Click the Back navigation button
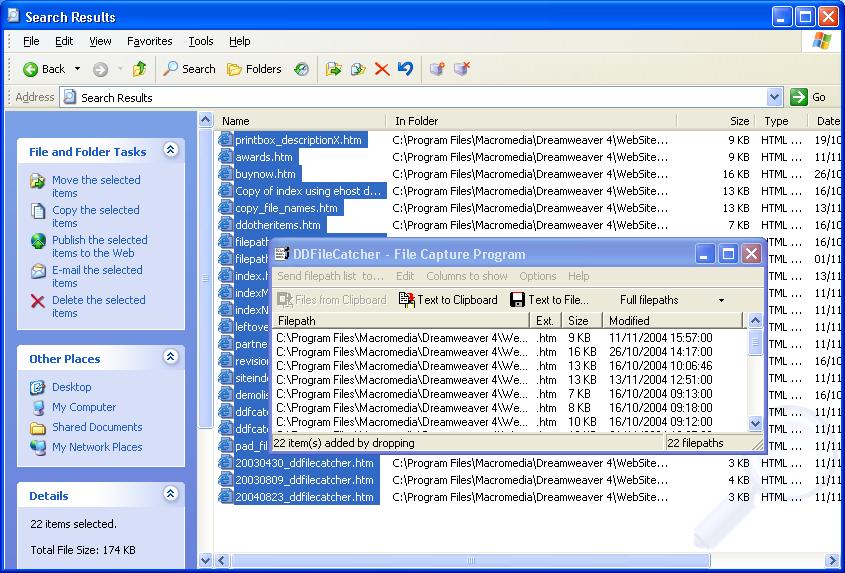This screenshot has width=845, height=573. click(44, 69)
